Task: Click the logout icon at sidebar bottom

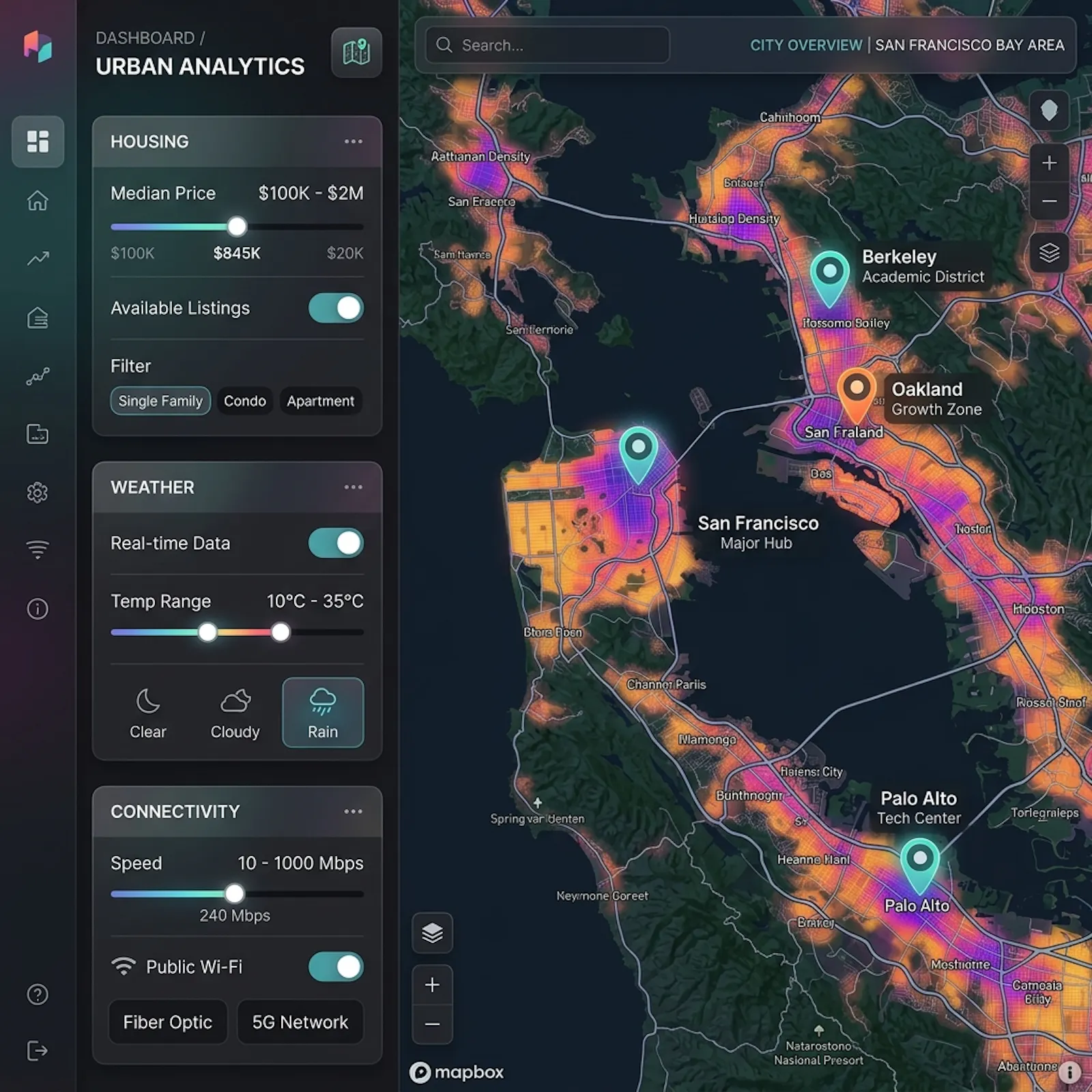Action: click(38, 1050)
